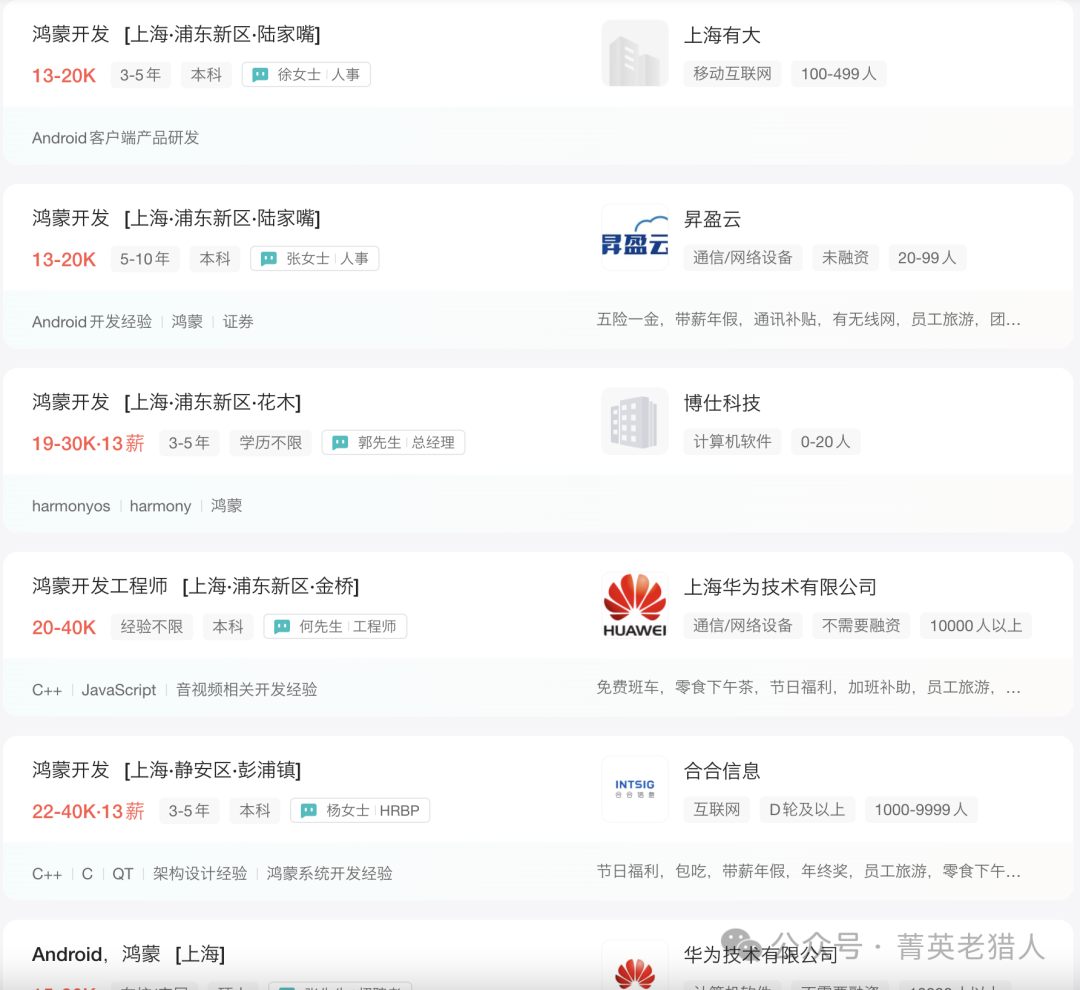Click the chat icon beside 杨女士 HRBP
Image resolution: width=1080 pixels, height=990 pixels.
point(309,810)
